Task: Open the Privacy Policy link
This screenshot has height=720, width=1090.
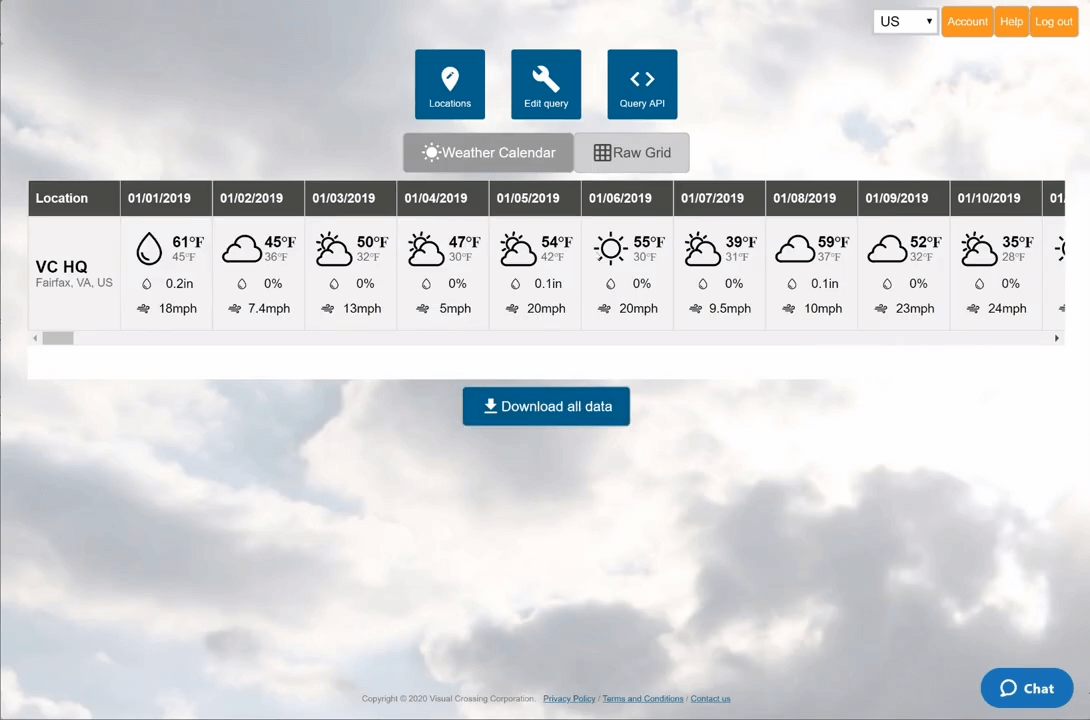Action: [569, 699]
